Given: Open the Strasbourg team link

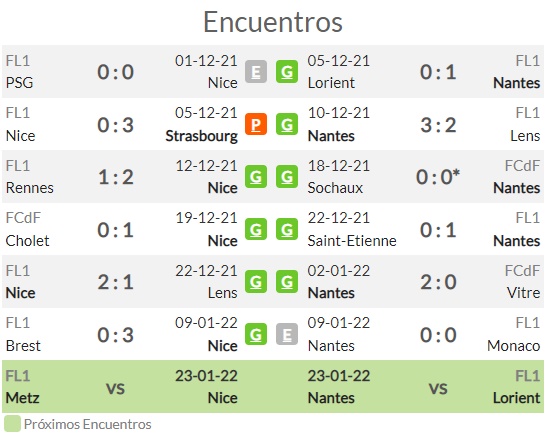Looking at the screenshot, I should pos(202,136).
